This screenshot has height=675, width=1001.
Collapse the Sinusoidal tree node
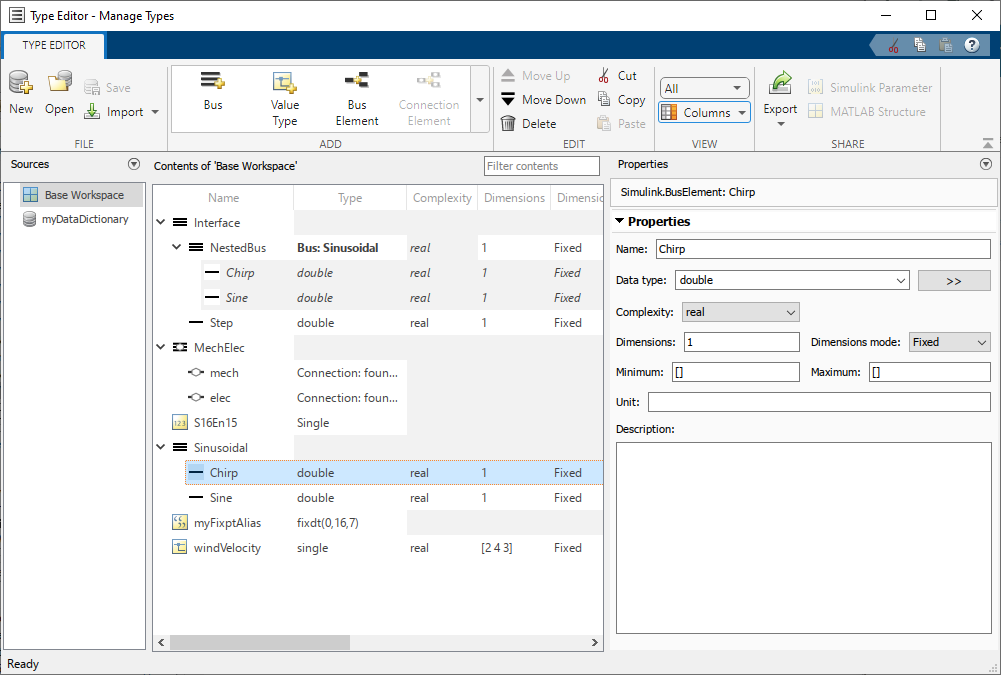[161, 448]
